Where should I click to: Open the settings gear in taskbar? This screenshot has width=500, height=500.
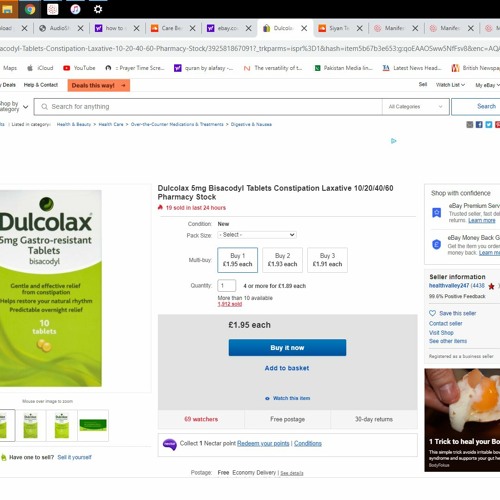(x=98, y=9)
